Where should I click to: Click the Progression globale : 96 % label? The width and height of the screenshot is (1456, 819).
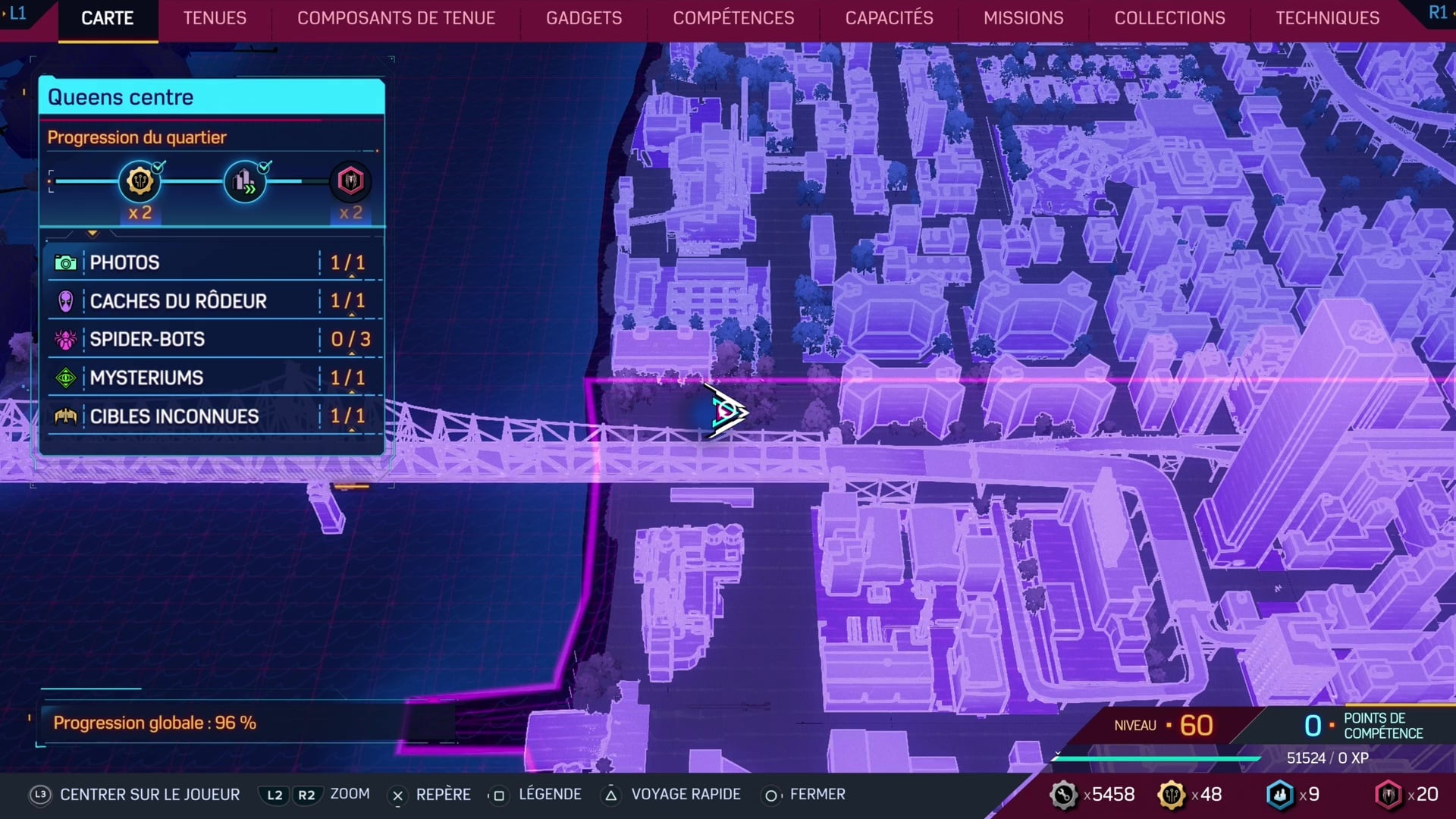pos(155,723)
